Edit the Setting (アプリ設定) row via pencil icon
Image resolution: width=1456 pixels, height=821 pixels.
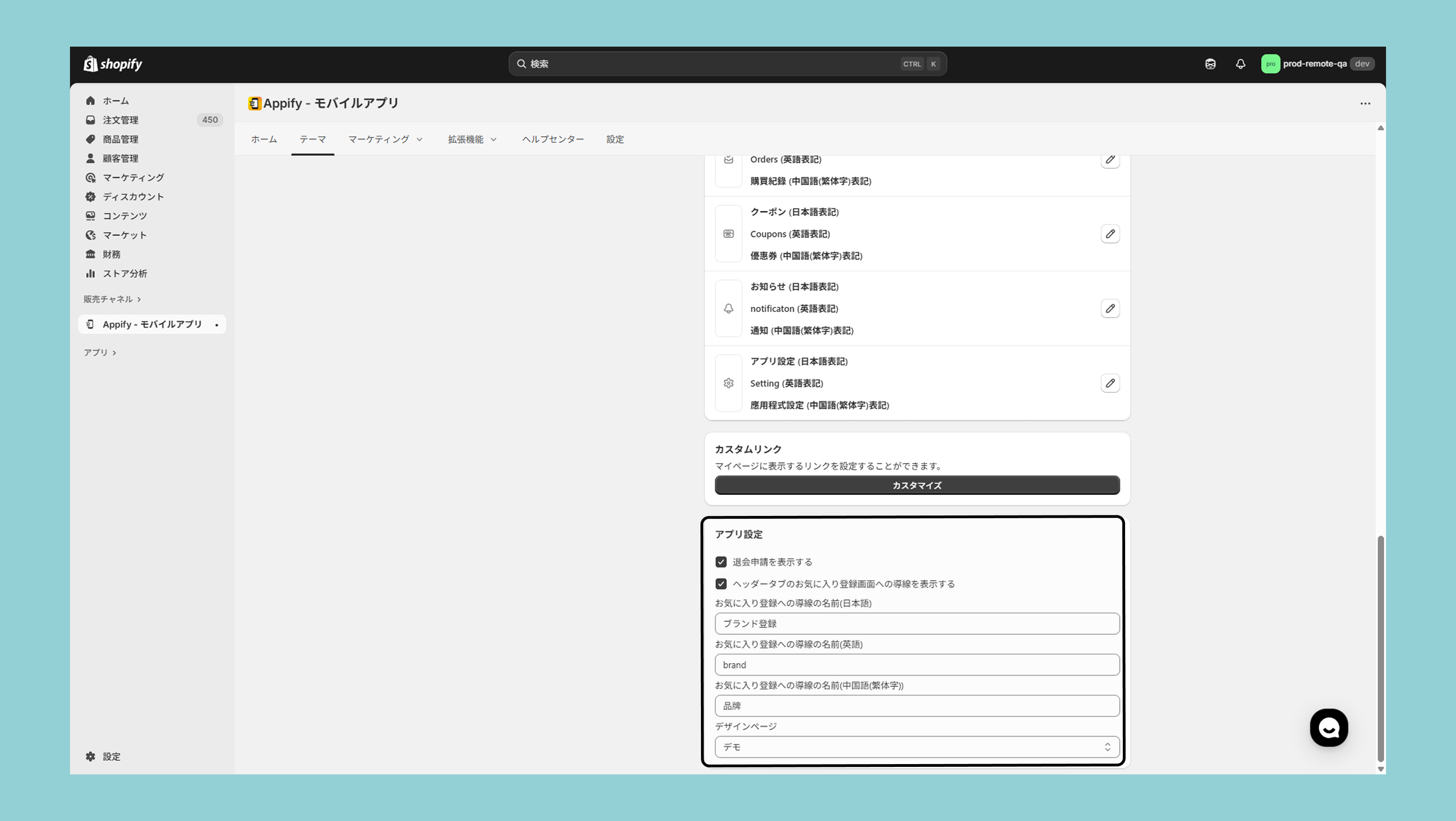(1110, 383)
